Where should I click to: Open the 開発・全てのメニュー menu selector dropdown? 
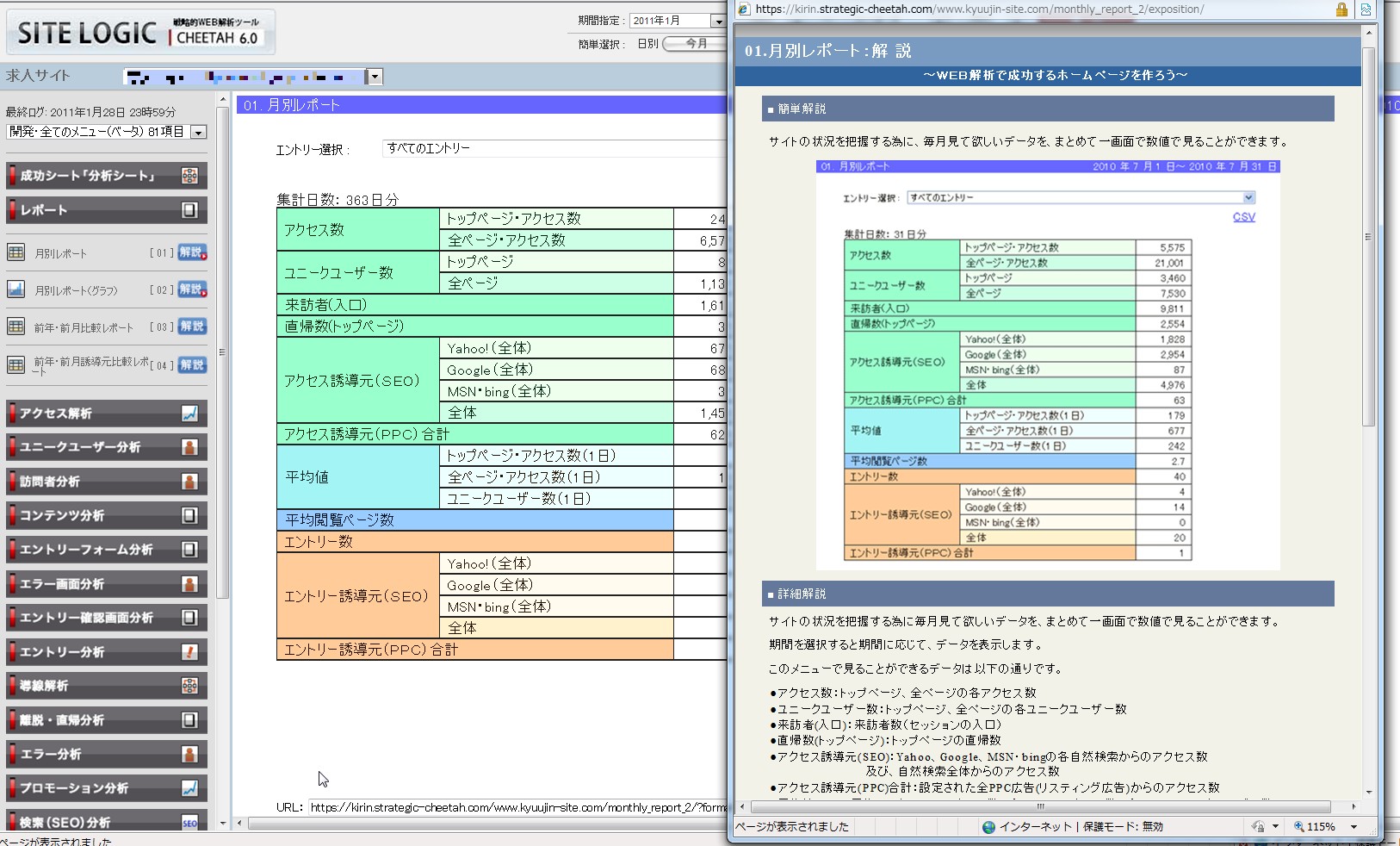click(x=199, y=133)
